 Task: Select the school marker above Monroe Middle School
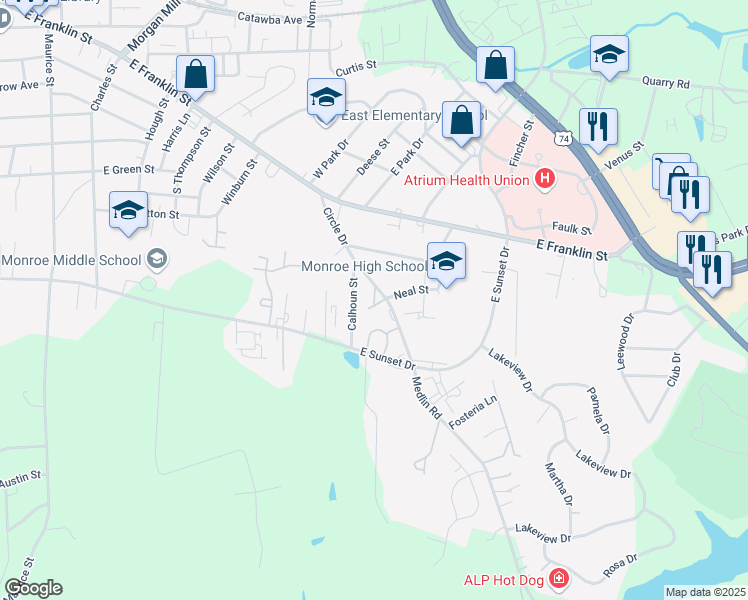pyautogui.click(x=128, y=214)
